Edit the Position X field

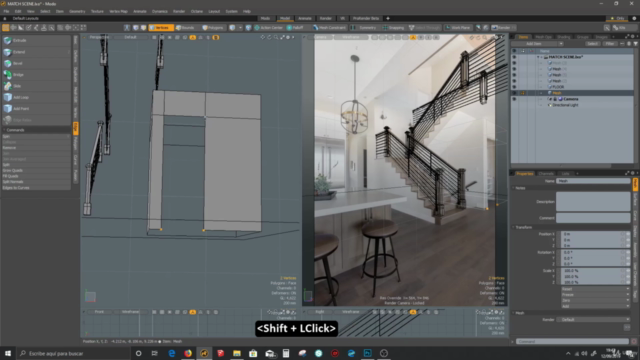pyautogui.click(x=593, y=234)
